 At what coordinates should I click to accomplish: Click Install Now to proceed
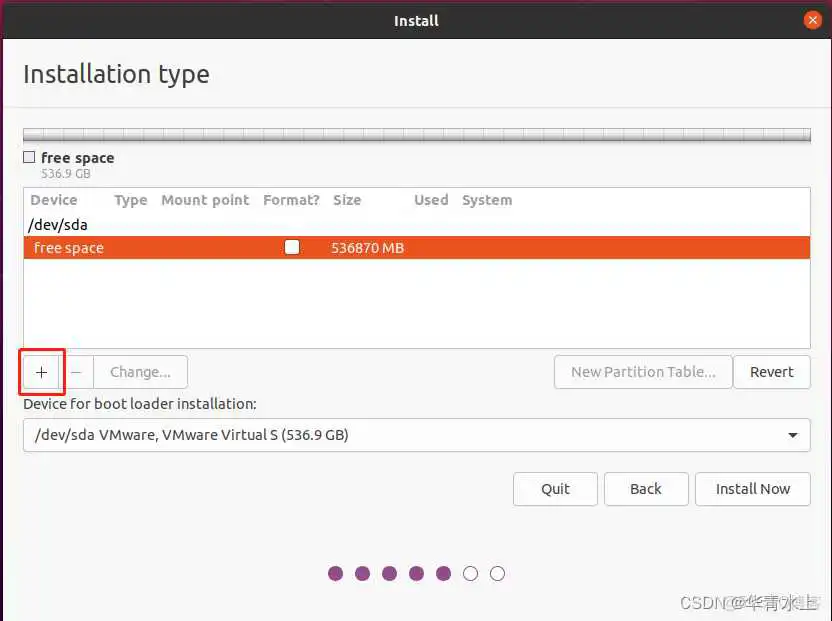coord(752,489)
